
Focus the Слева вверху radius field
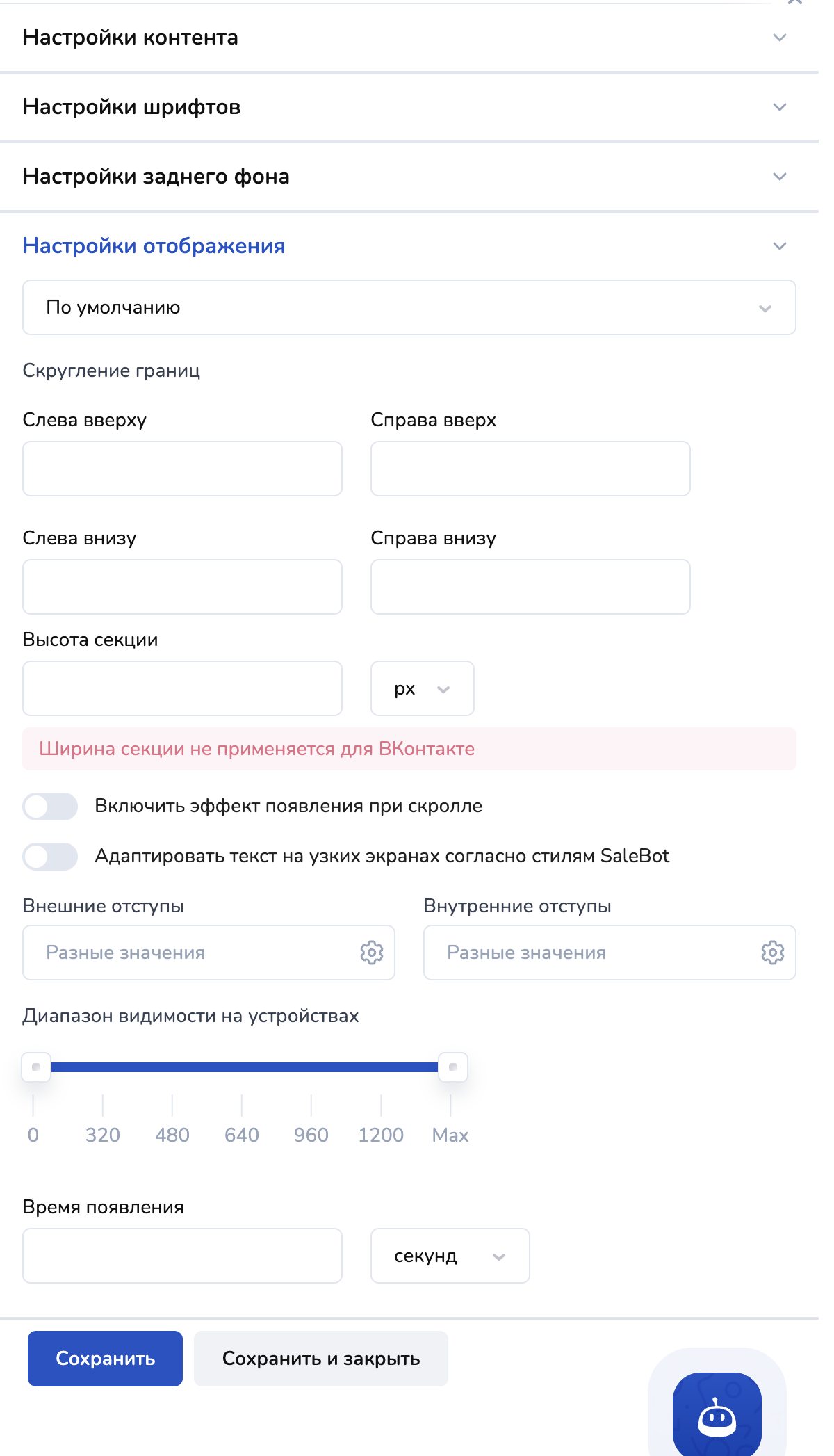(182, 469)
